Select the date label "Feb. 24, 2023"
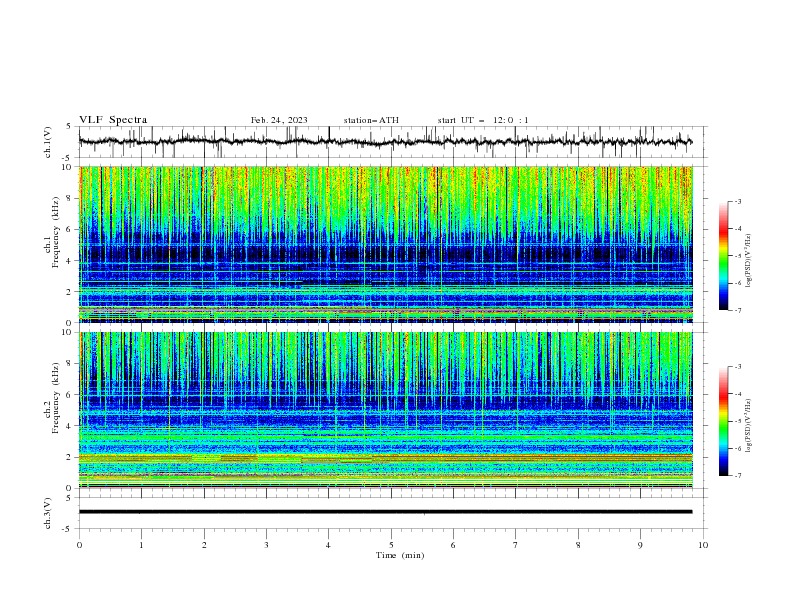 279,120
